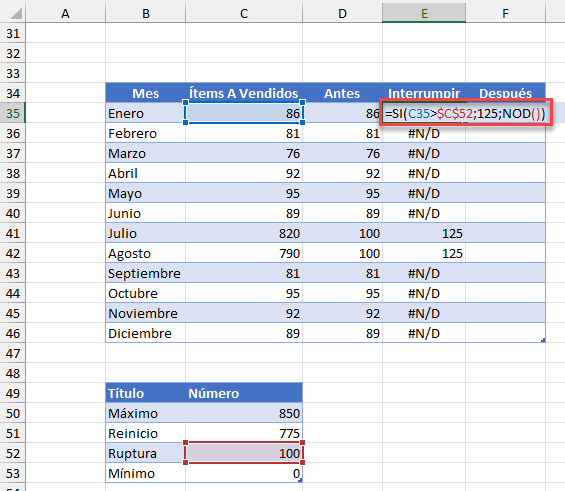Select cell C35 with value 86
Image resolution: width=565 pixels, height=491 pixels.
(244, 113)
